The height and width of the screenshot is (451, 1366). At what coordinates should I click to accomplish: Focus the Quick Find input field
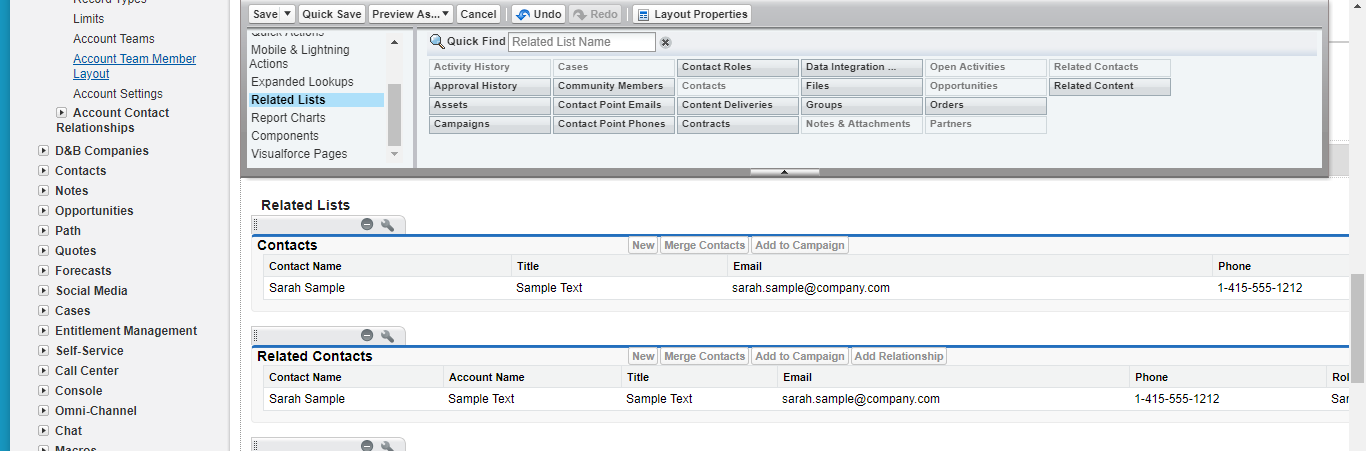[x=582, y=42]
